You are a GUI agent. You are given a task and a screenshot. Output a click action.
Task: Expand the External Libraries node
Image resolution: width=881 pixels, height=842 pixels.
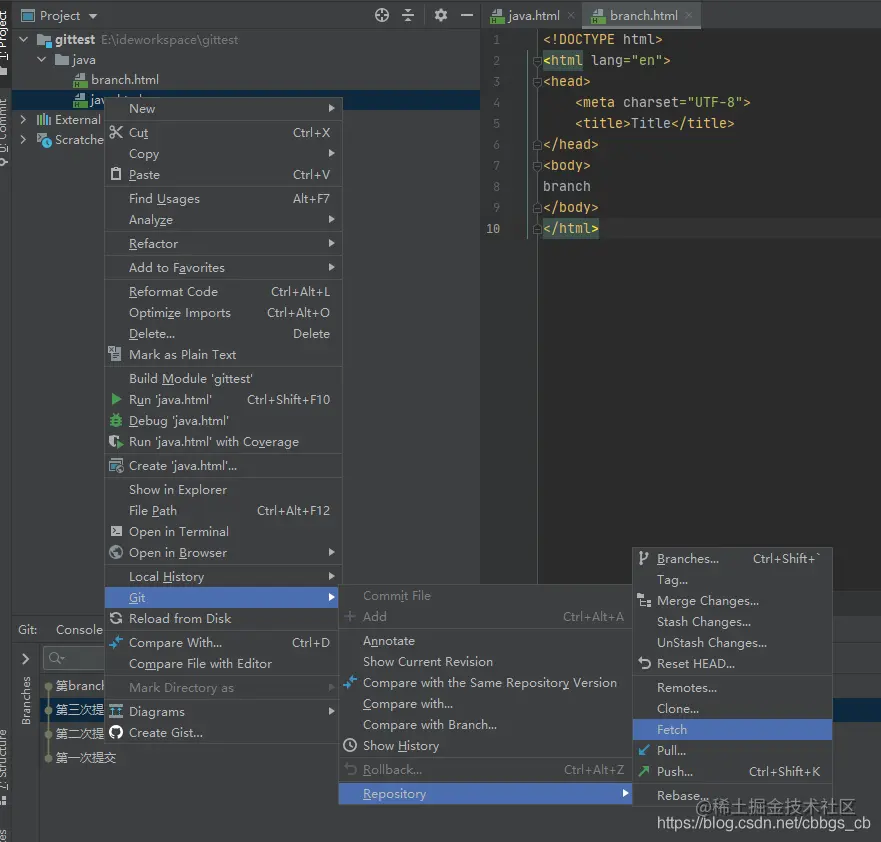[23, 119]
